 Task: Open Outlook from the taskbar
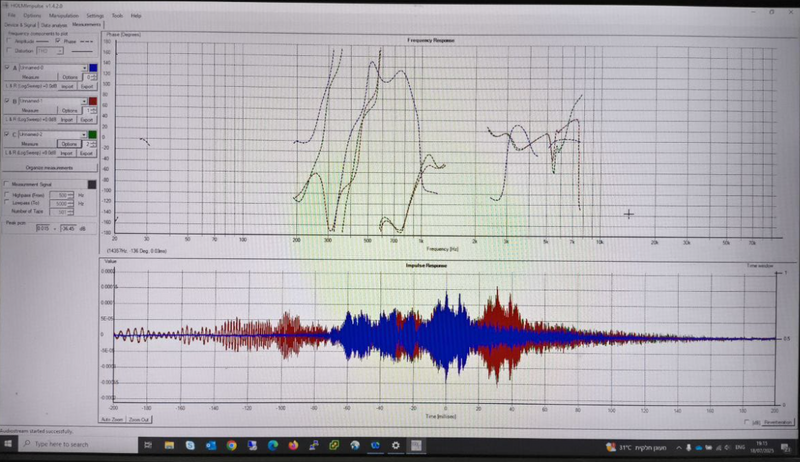point(211,445)
